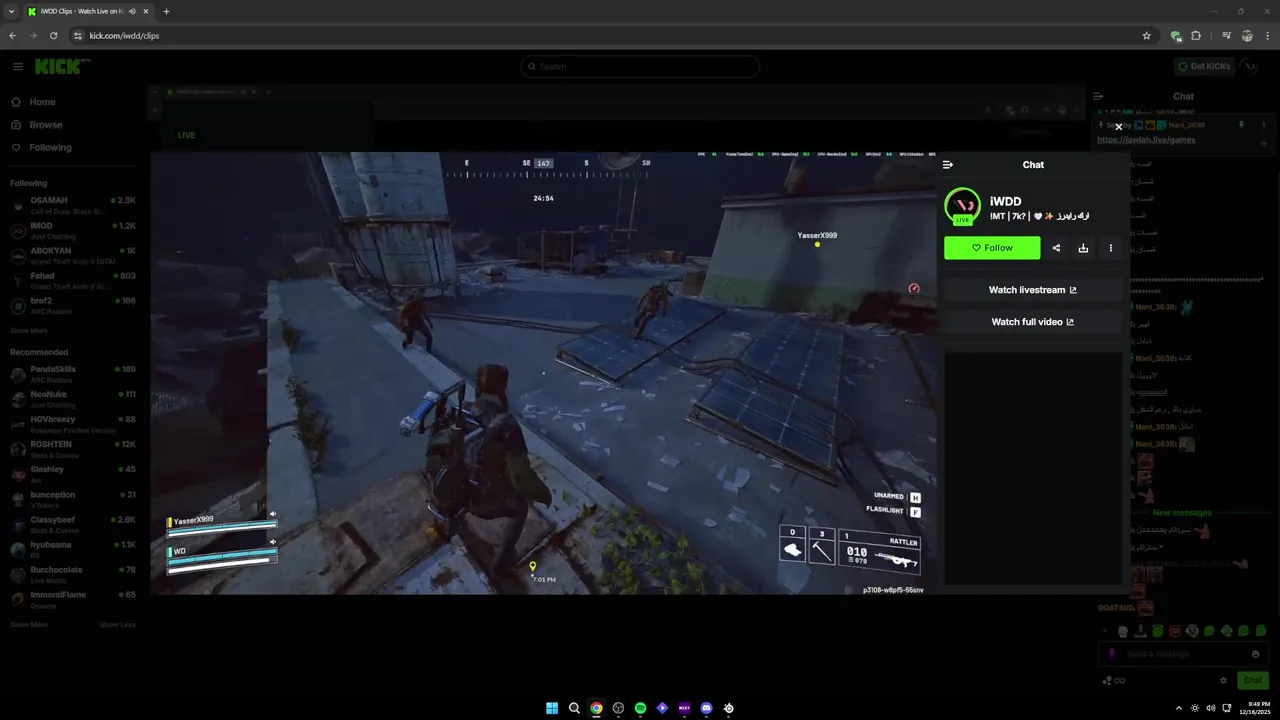Collapse the background chat panel icon
Image resolution: width=1280 pixels, height=720 pixels.
(1098, 97)
